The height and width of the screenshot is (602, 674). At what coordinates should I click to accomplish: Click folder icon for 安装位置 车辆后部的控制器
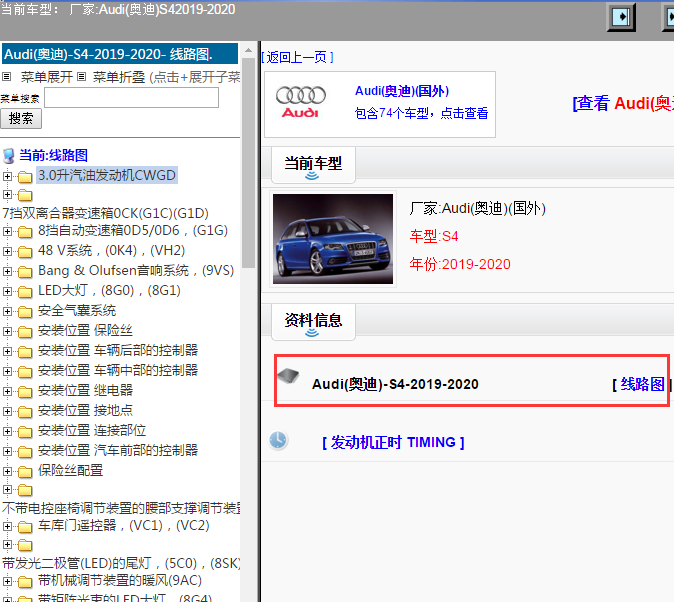pos(25,352)
